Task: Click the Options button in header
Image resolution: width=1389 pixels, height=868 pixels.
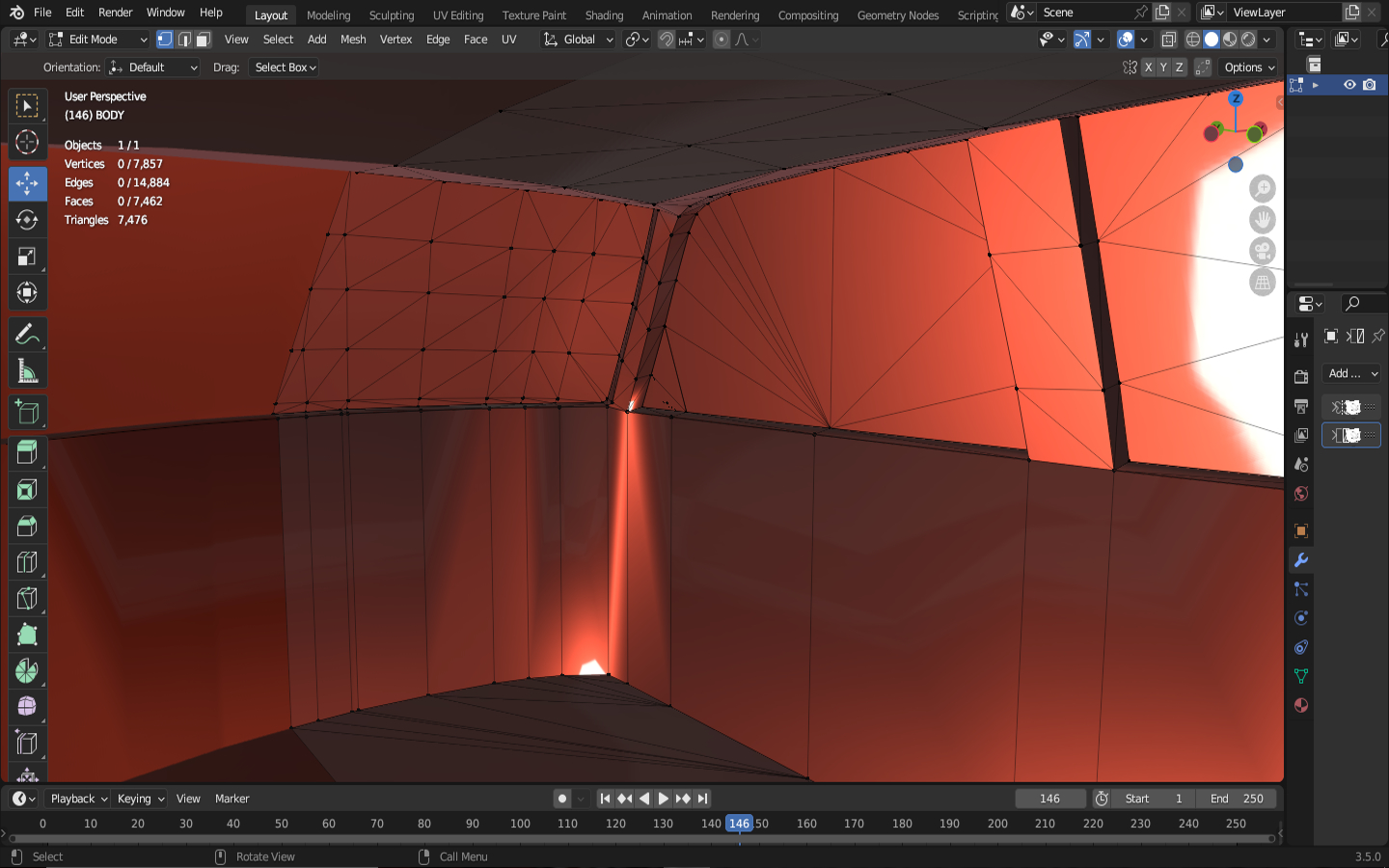Action: pyautogui.click(x=1248, y=68)
